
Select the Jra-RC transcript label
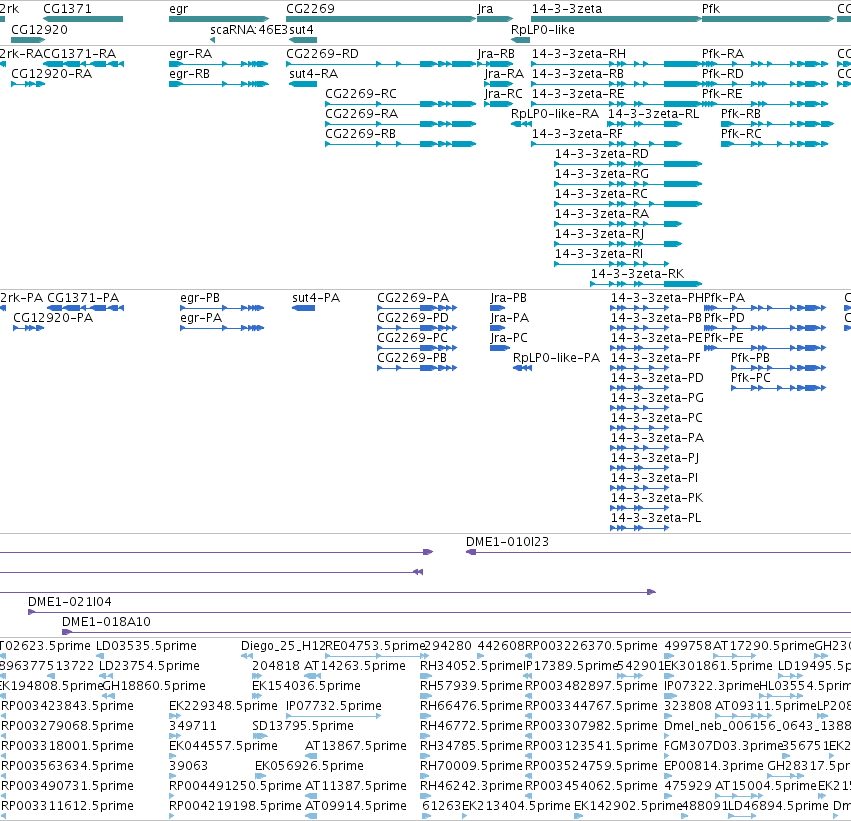point(504,93)
